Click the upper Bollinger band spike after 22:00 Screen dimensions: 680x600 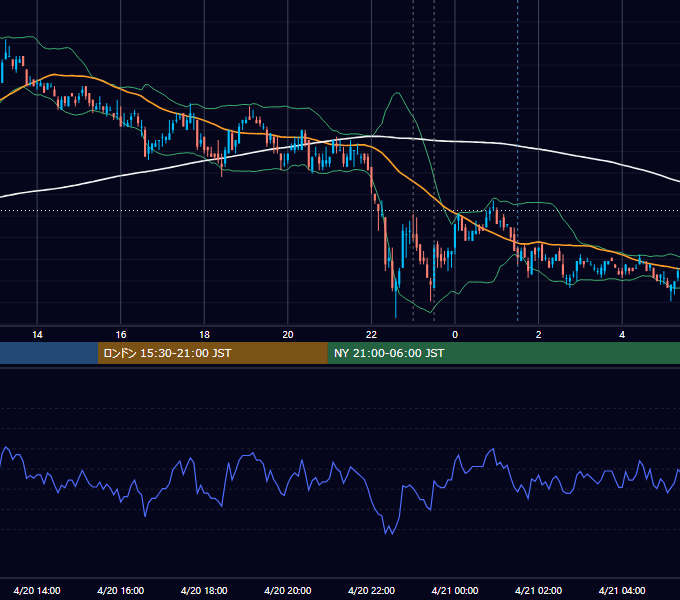point(397,93)
